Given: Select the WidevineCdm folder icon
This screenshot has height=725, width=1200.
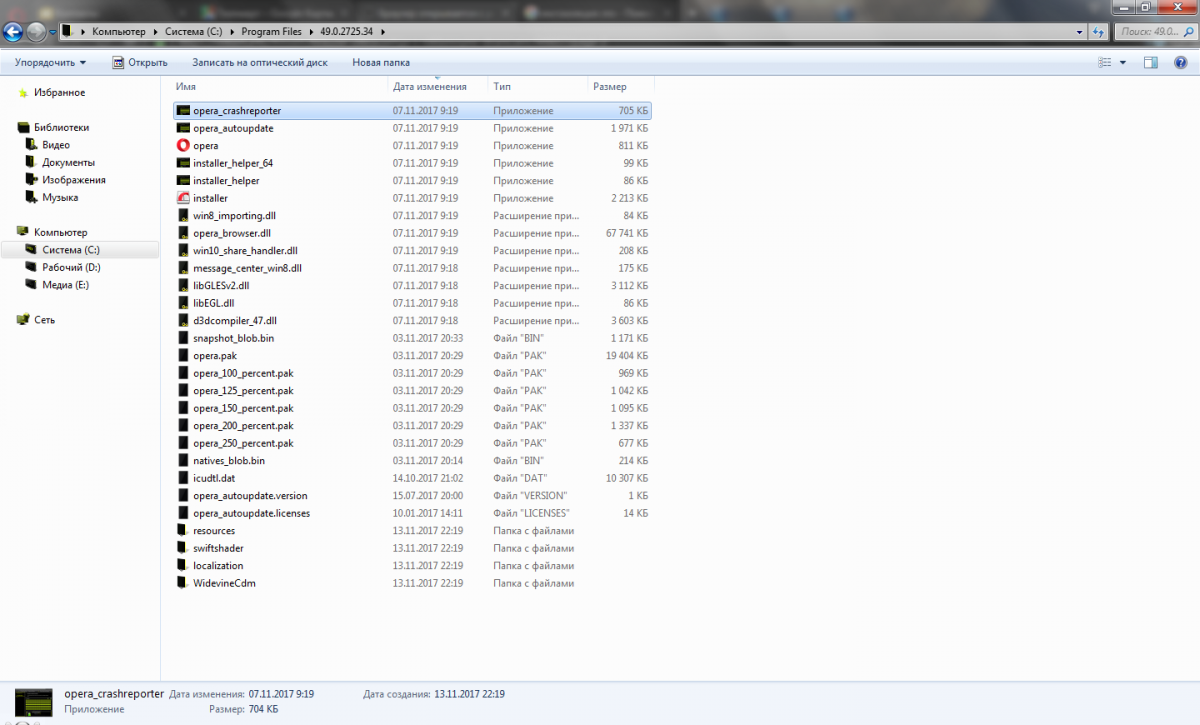Looking at the screenshot, I should 183,583.
